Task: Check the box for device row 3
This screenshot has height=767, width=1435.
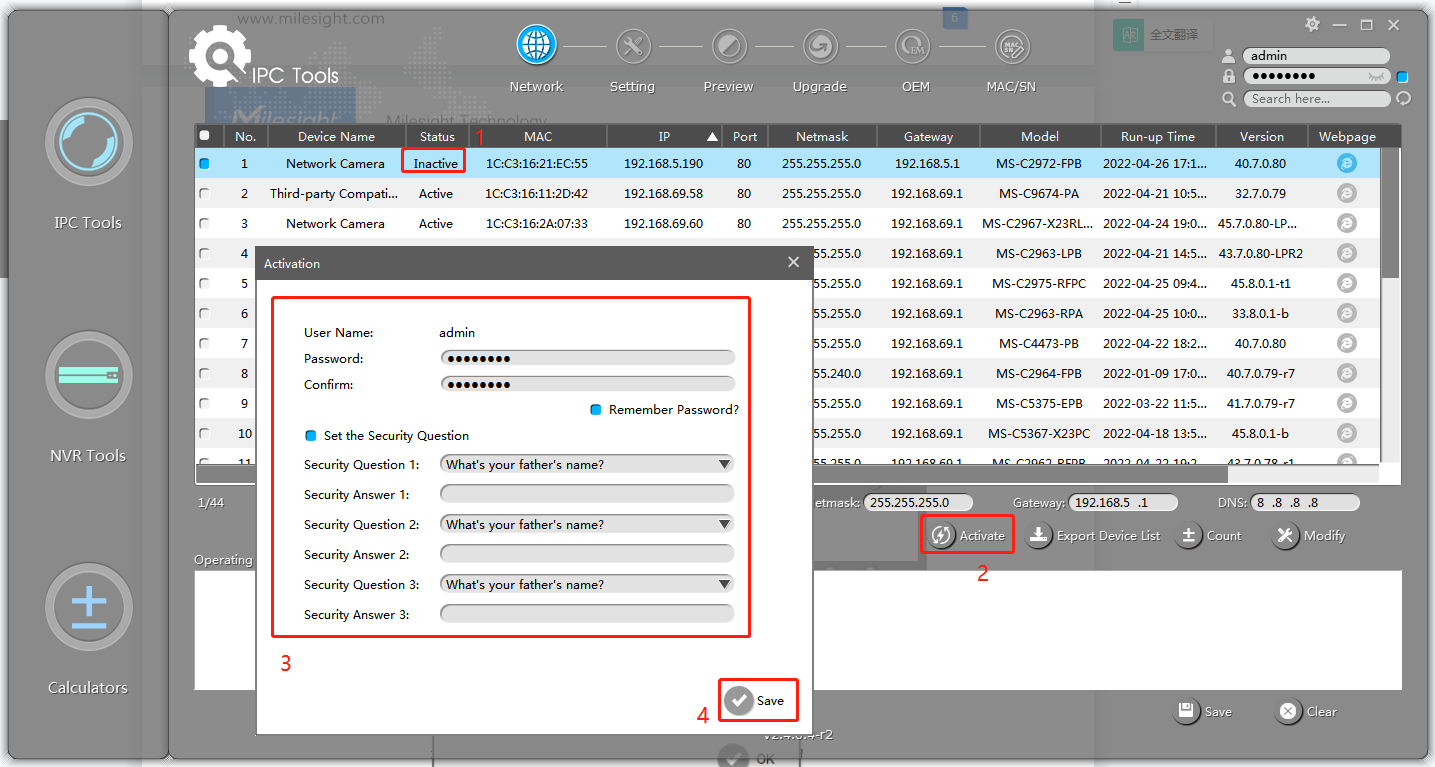Action: tap(205, 224)
